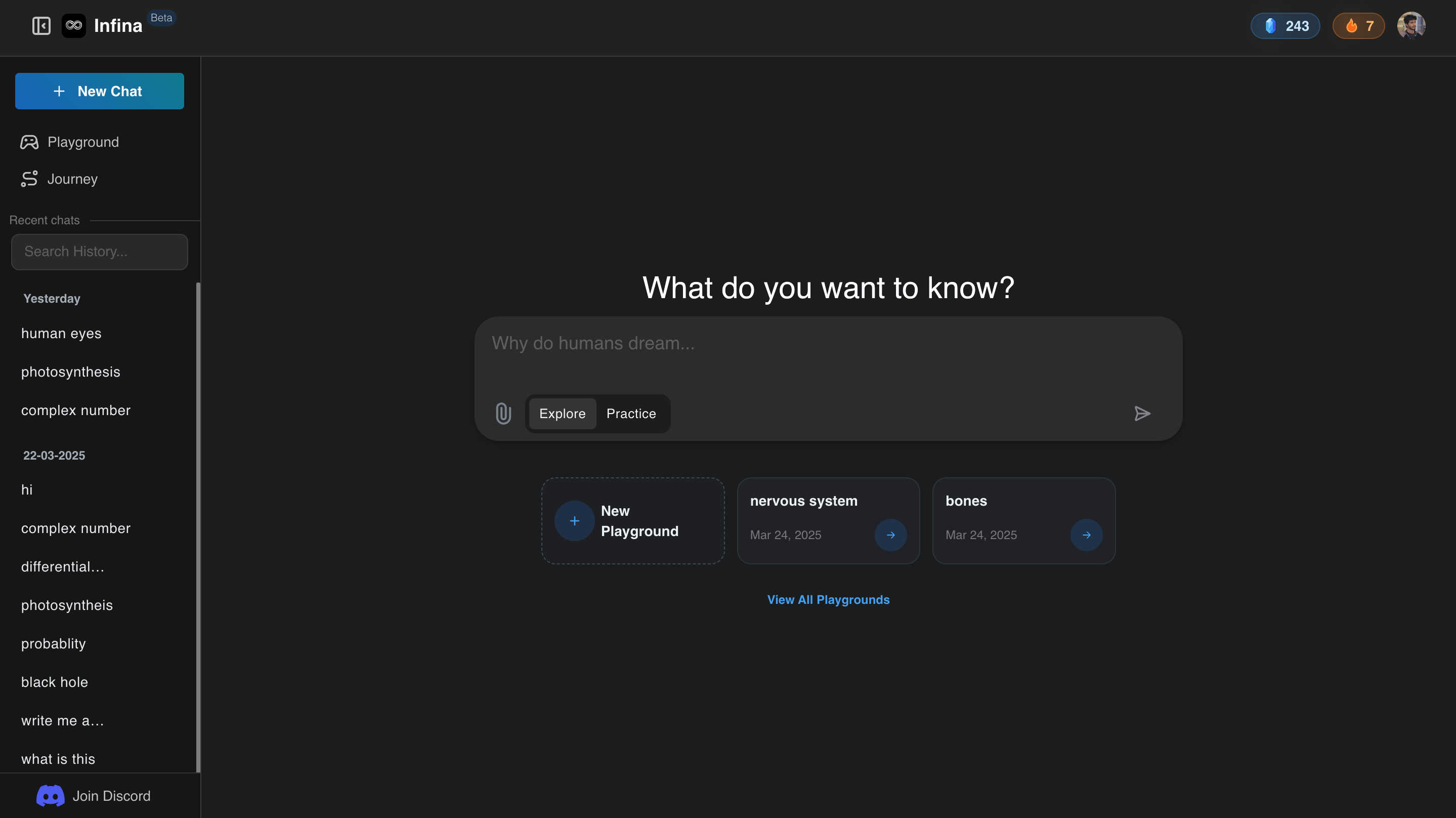The width and height of the screenshot is (1456, 818).
Task: Click the Beta badge
Action: coord(161,18)
